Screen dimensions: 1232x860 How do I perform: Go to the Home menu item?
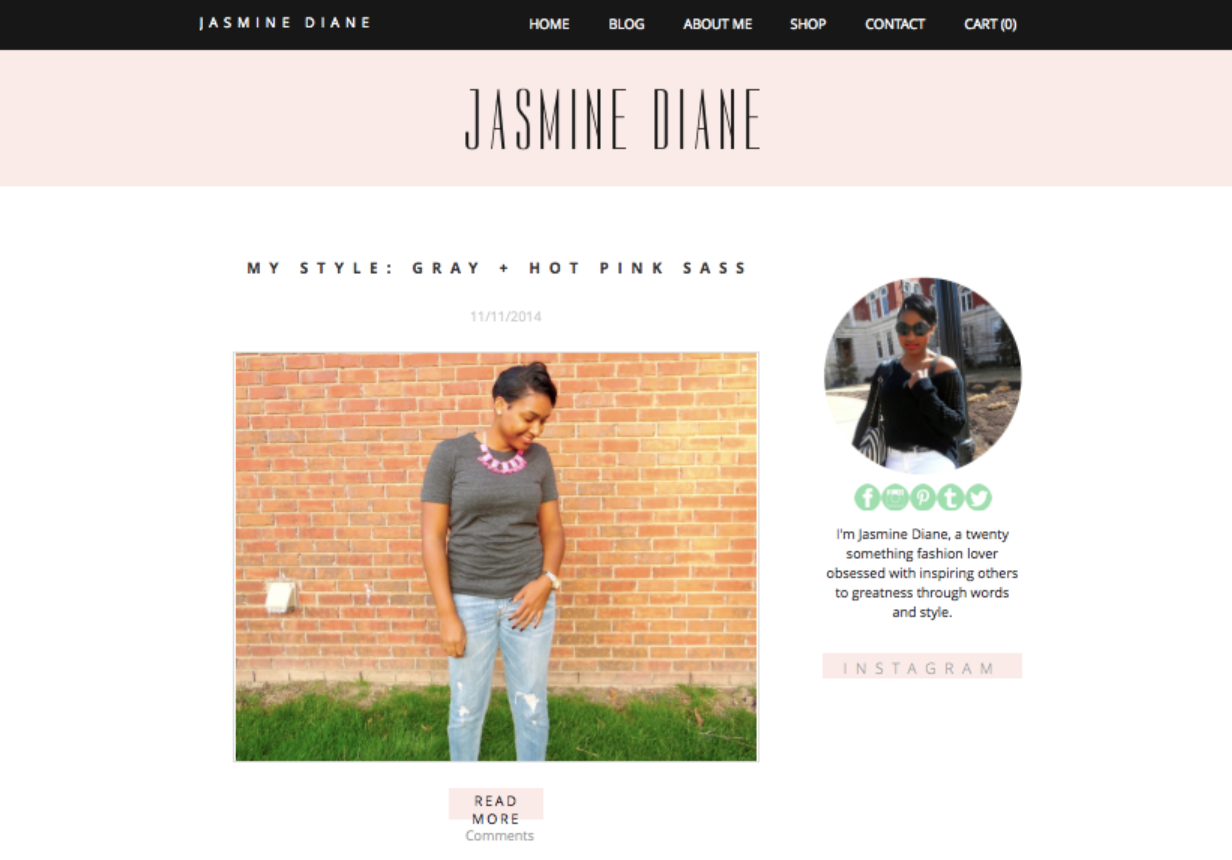coord(549,24)
